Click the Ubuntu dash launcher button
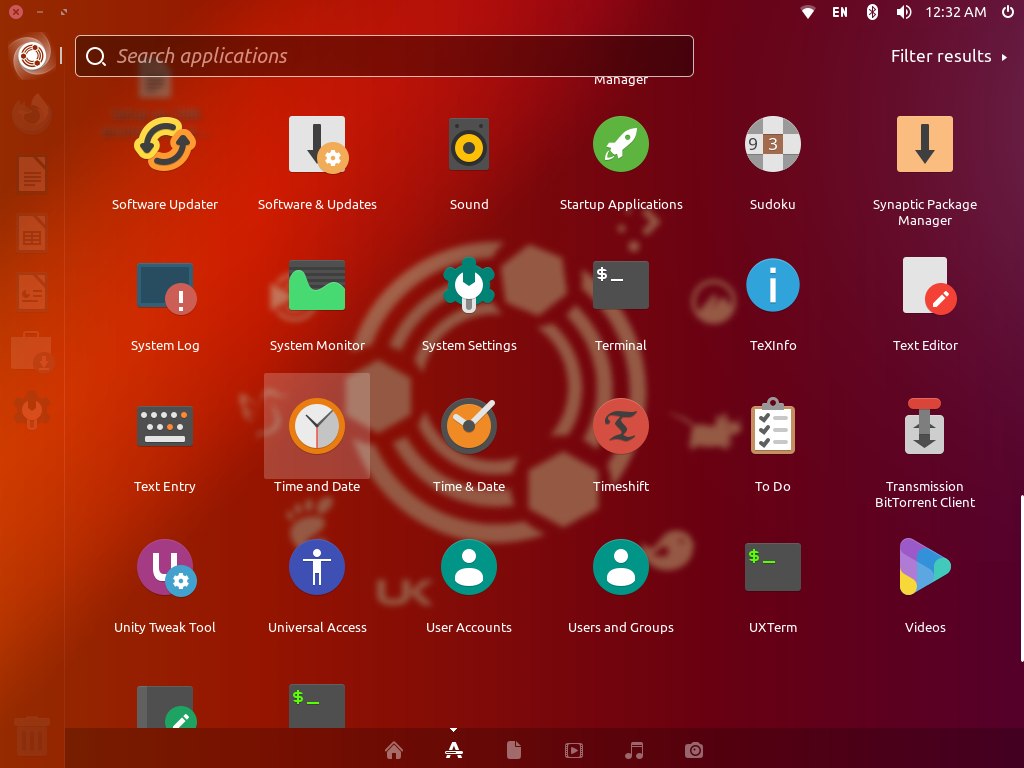The width and height of the screenshot is (1024, 768). point(32,56)
